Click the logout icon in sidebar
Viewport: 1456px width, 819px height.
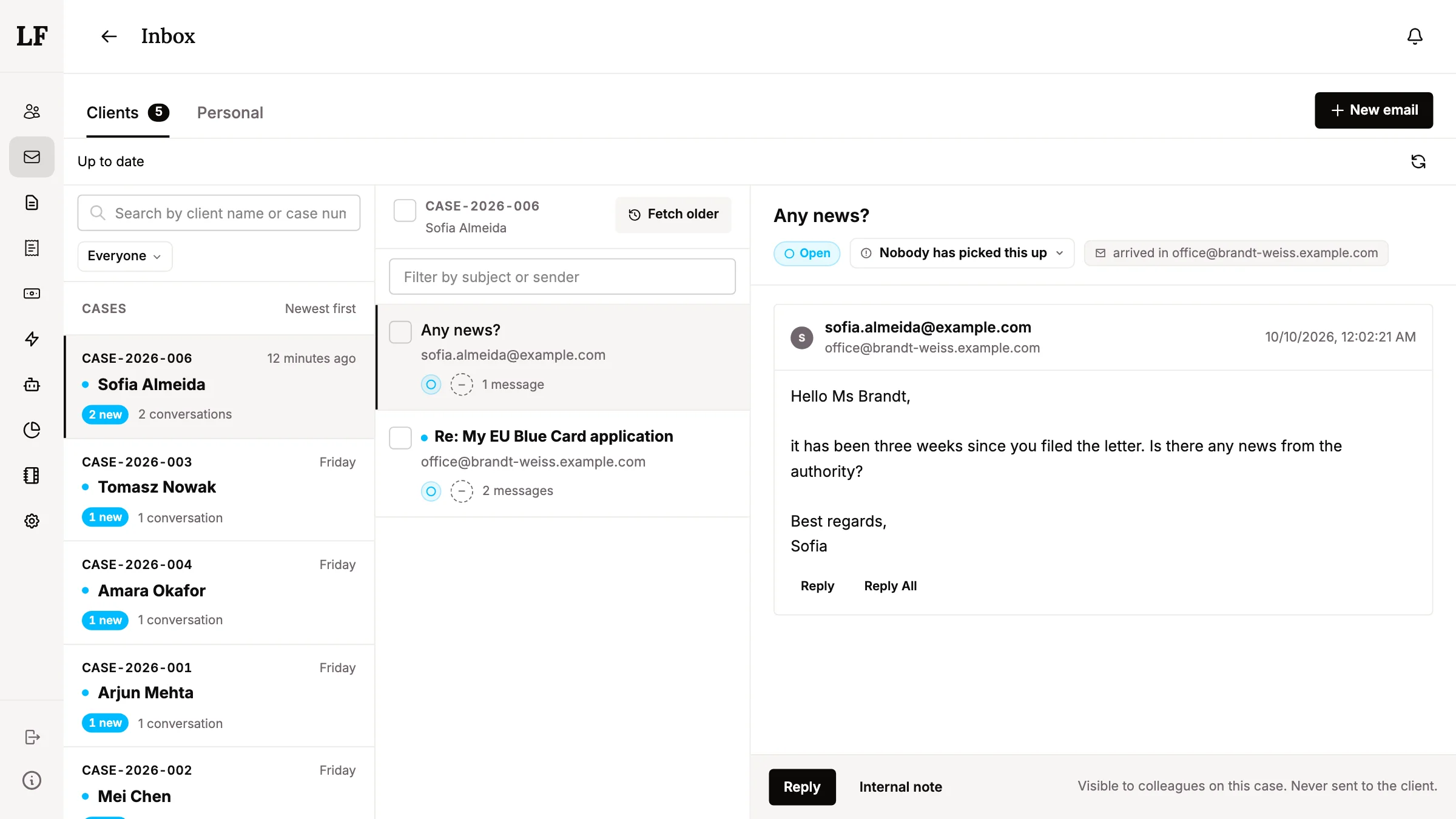tap(32, 737)
